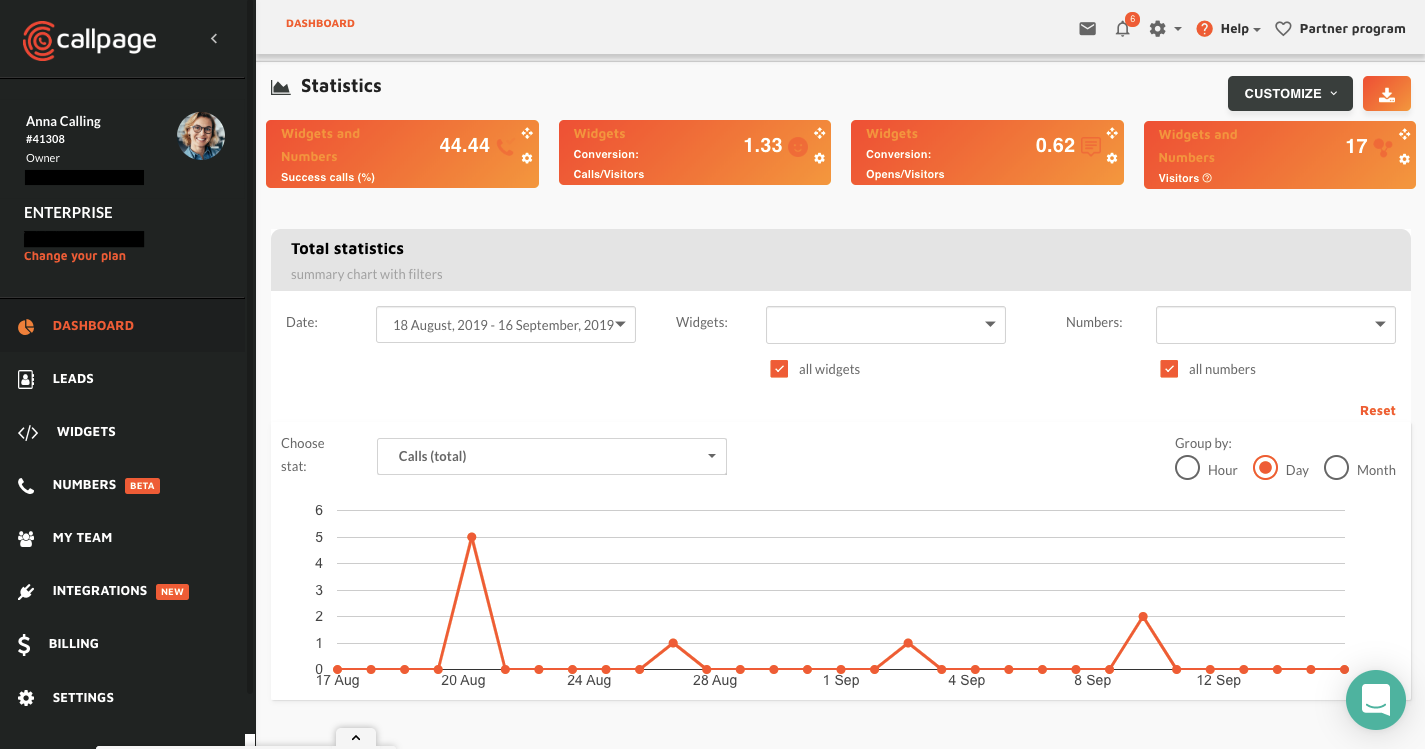
Task: Uncheck the all numbers checkbox
Action: coord(1169,369)
